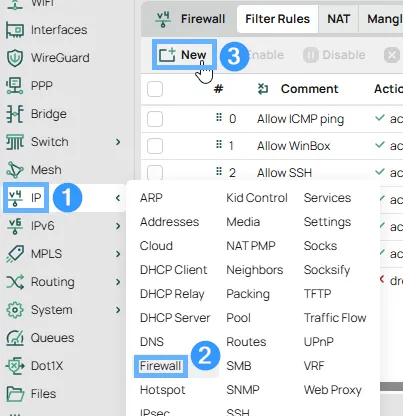
Task: Collapse the IP submenu chevron
Action: pos(118,198)
